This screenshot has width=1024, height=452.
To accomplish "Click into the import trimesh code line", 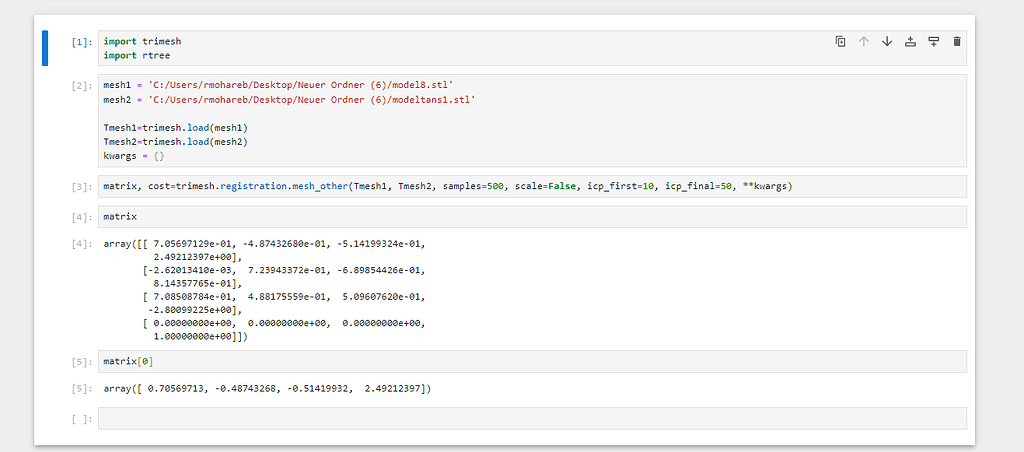I will pyautogui.click(x=142, y=41).
